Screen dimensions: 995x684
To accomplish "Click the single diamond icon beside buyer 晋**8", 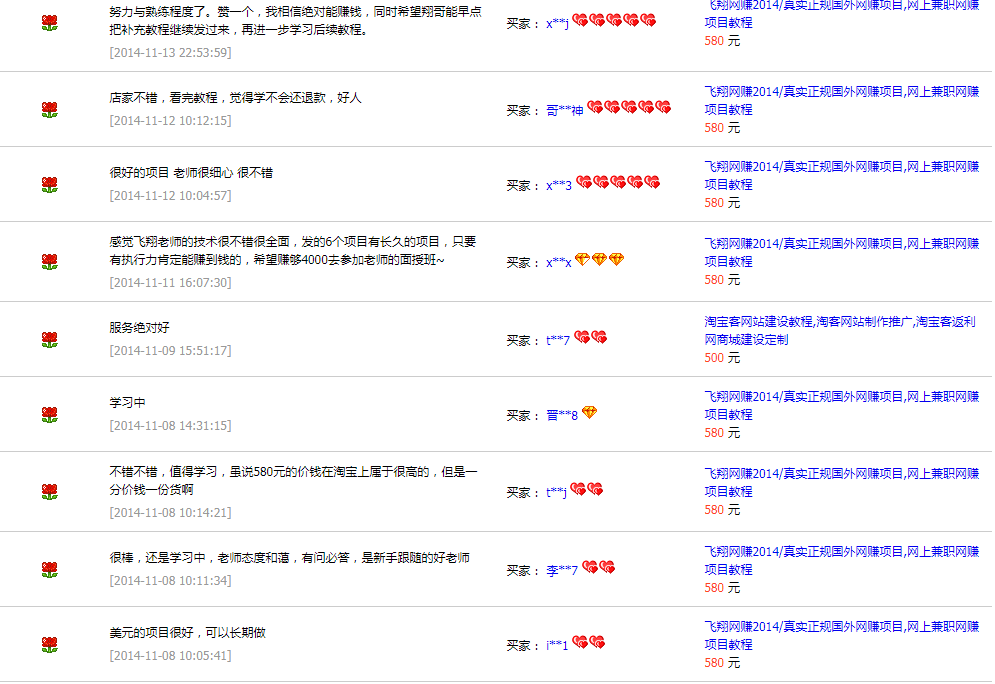I will tap(589, 413).
